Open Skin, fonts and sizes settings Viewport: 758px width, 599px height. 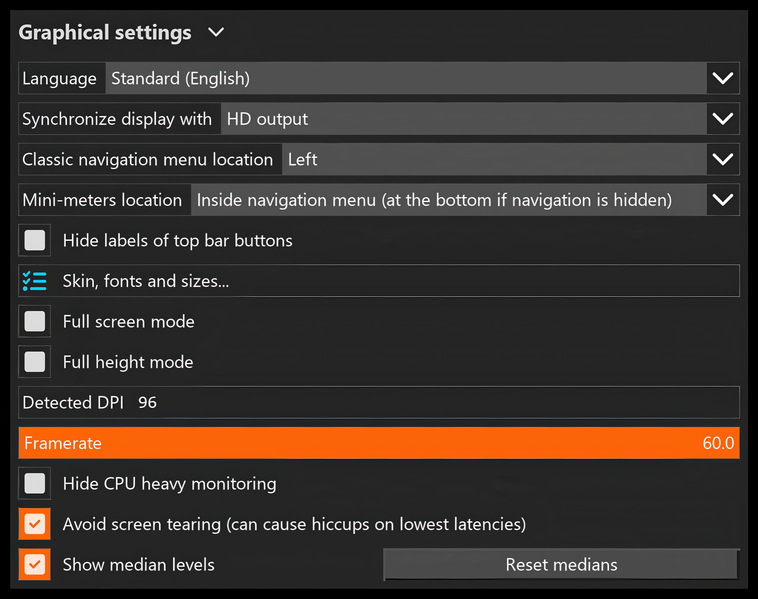click(146, 281)
